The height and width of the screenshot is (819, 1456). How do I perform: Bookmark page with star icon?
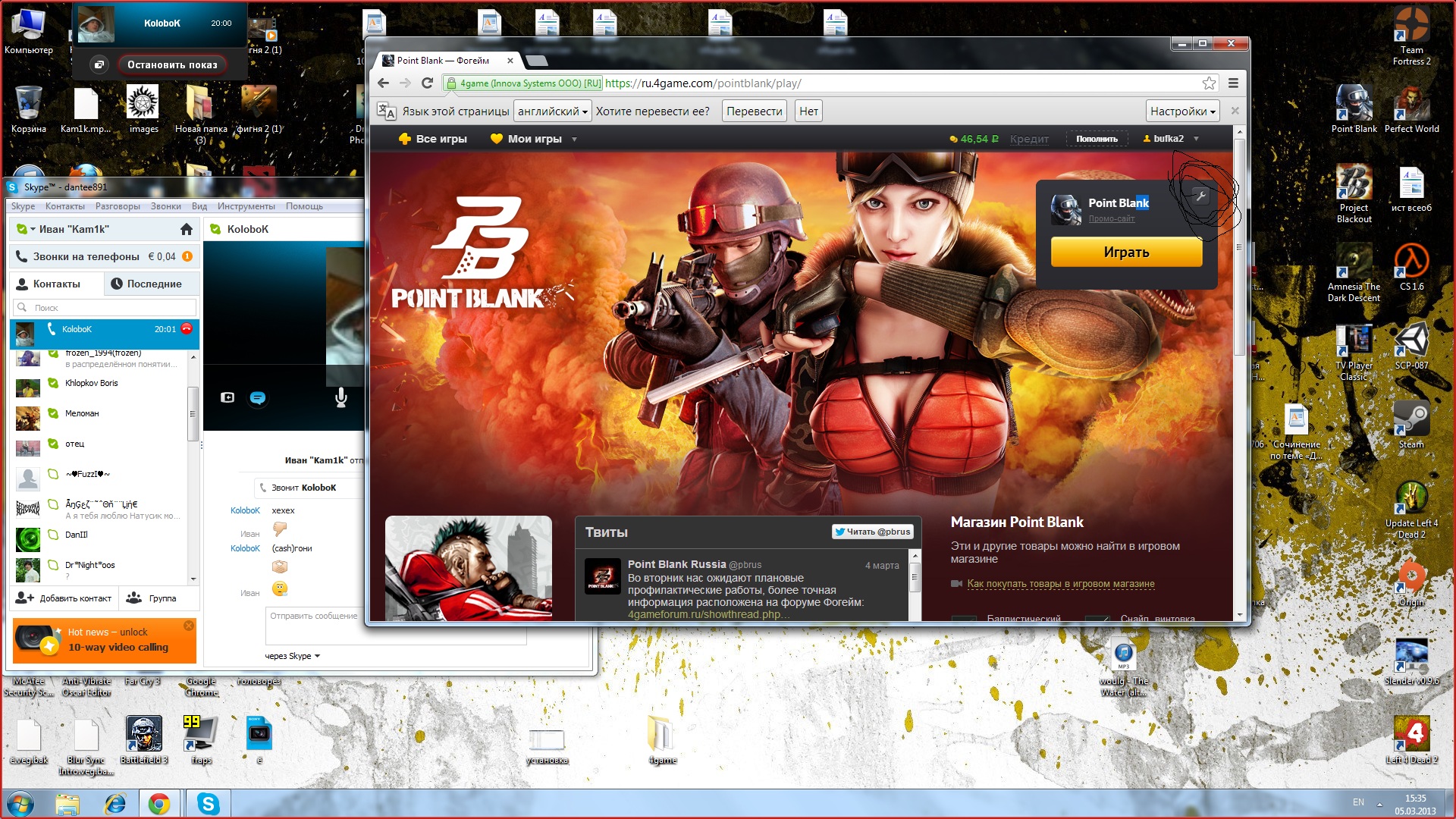[x=1209, y=83]
